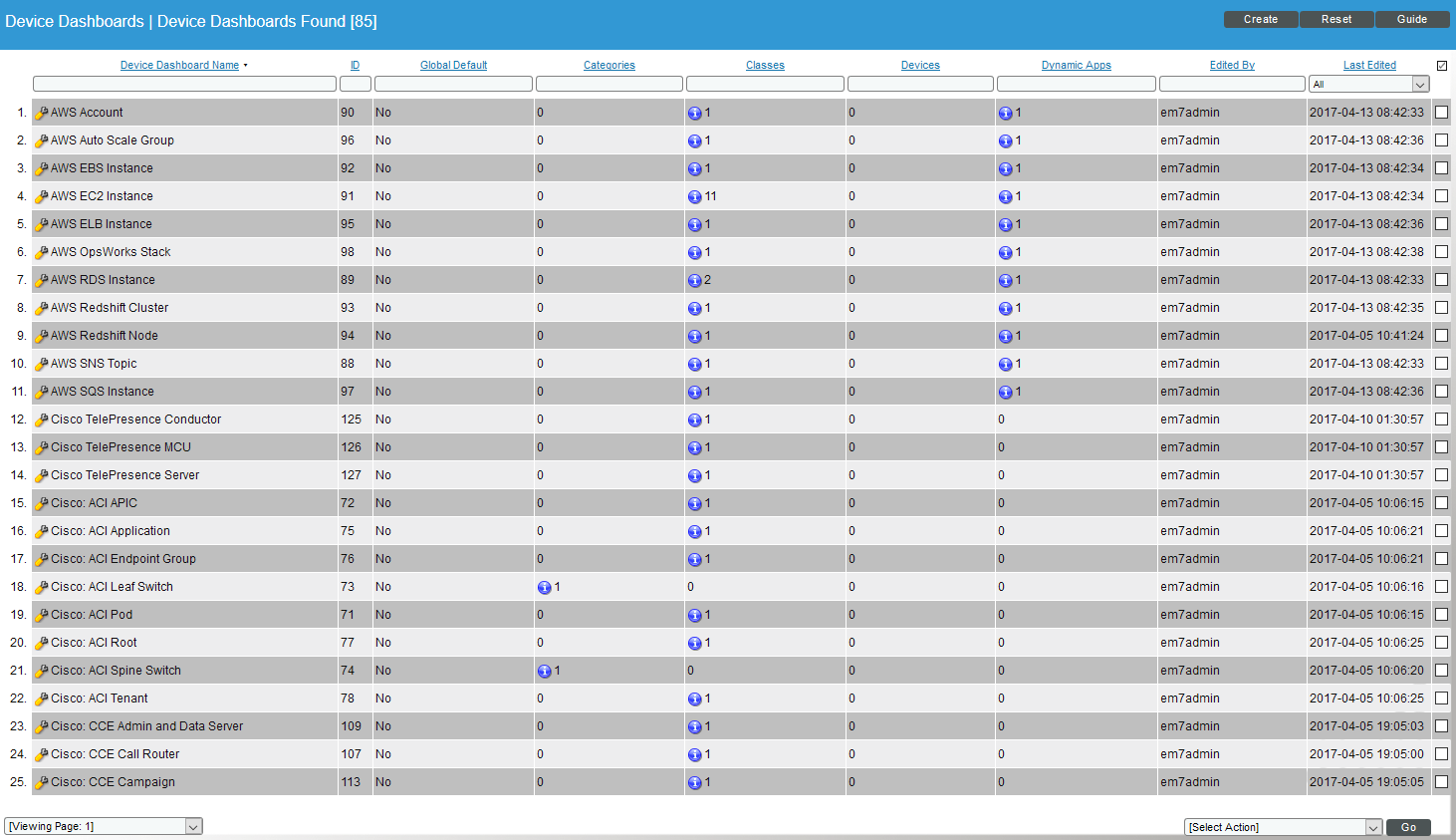The width and height of the screenshot is (1456, 840).
Task: Click the Categories info icon for Cisco: ACI Spine Switch
Action: tap(544, 671)
